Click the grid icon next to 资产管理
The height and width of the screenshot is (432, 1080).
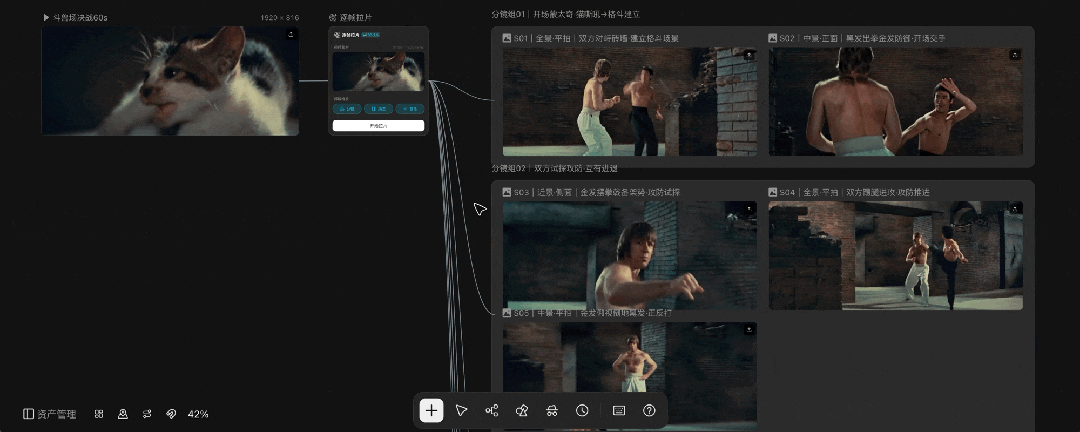click(x=99, y=414)
